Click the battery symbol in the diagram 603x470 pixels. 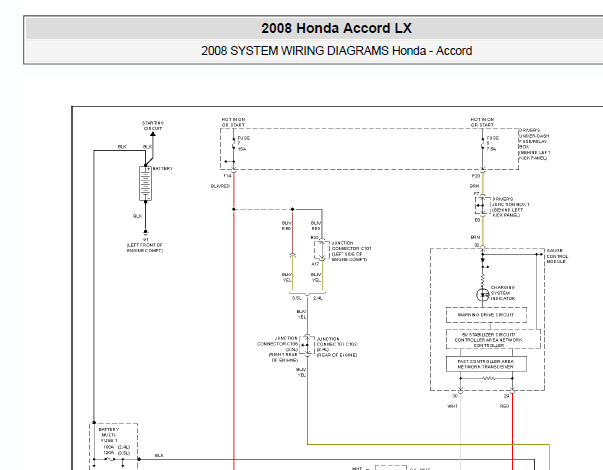[x=145, y=183]
